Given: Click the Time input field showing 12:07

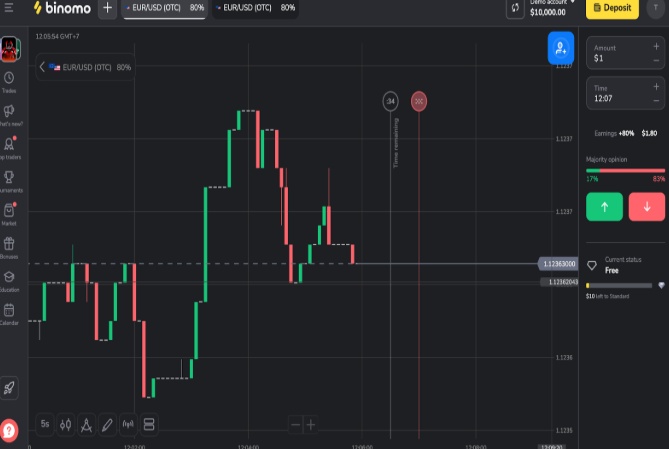Looking at the screenshot, I should click(x=615, y=99).
